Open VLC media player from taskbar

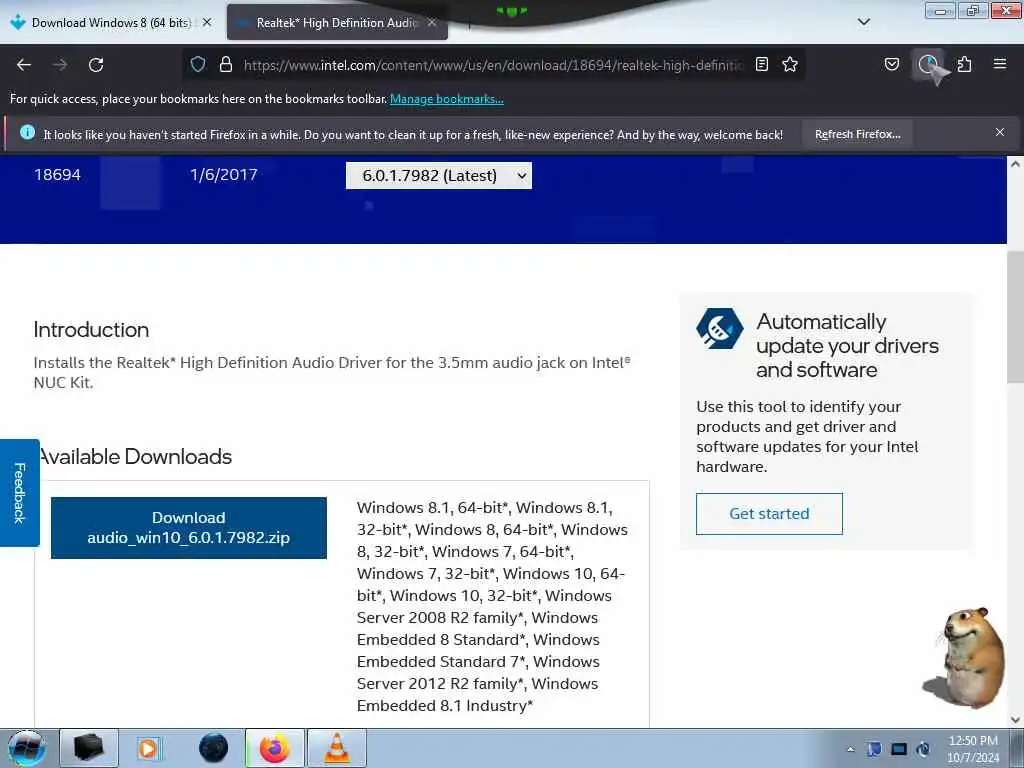pyautogui.click(x=337, y=748)
